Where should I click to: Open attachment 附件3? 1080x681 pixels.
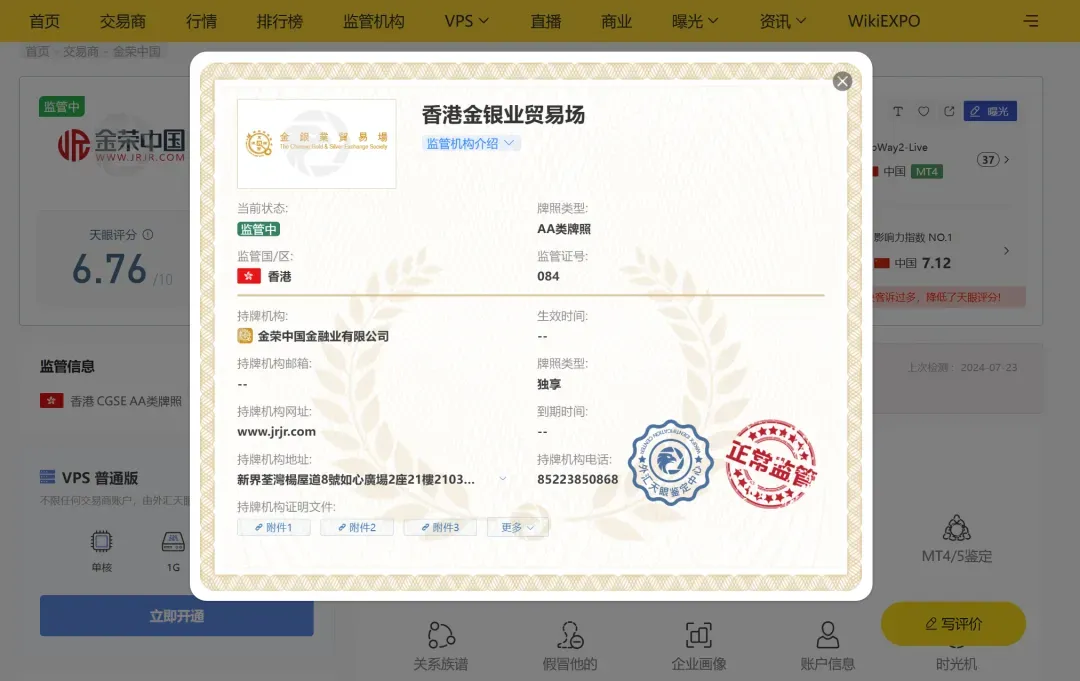(x=440, y=527)
